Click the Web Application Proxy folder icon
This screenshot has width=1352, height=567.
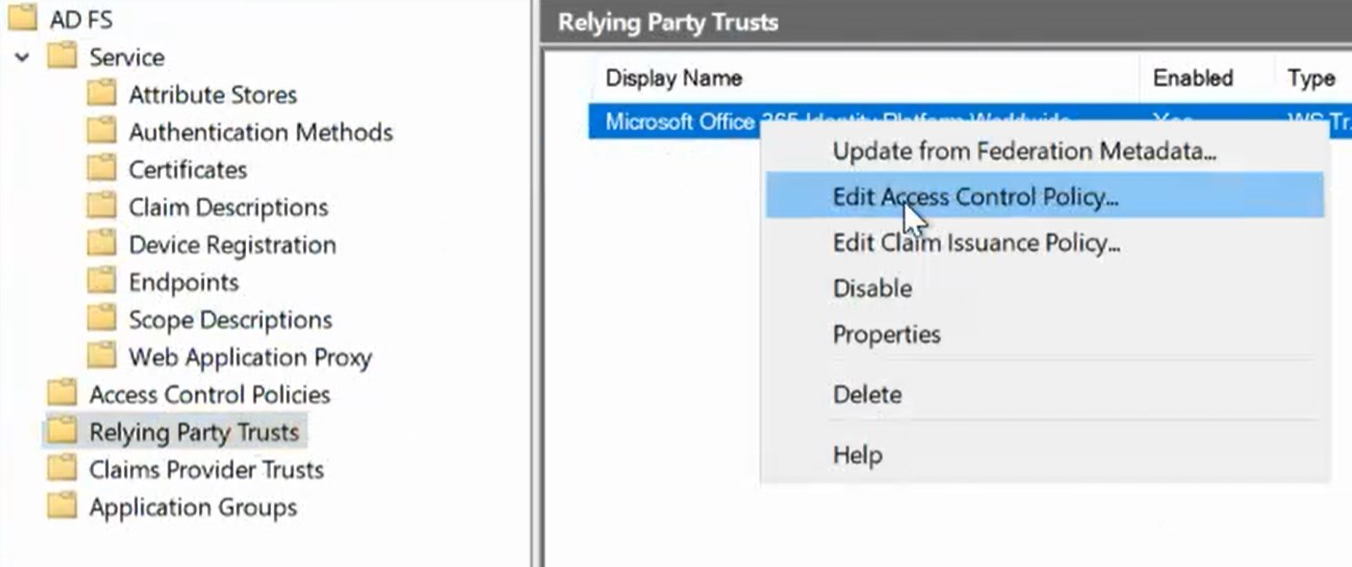pos(101,357)
